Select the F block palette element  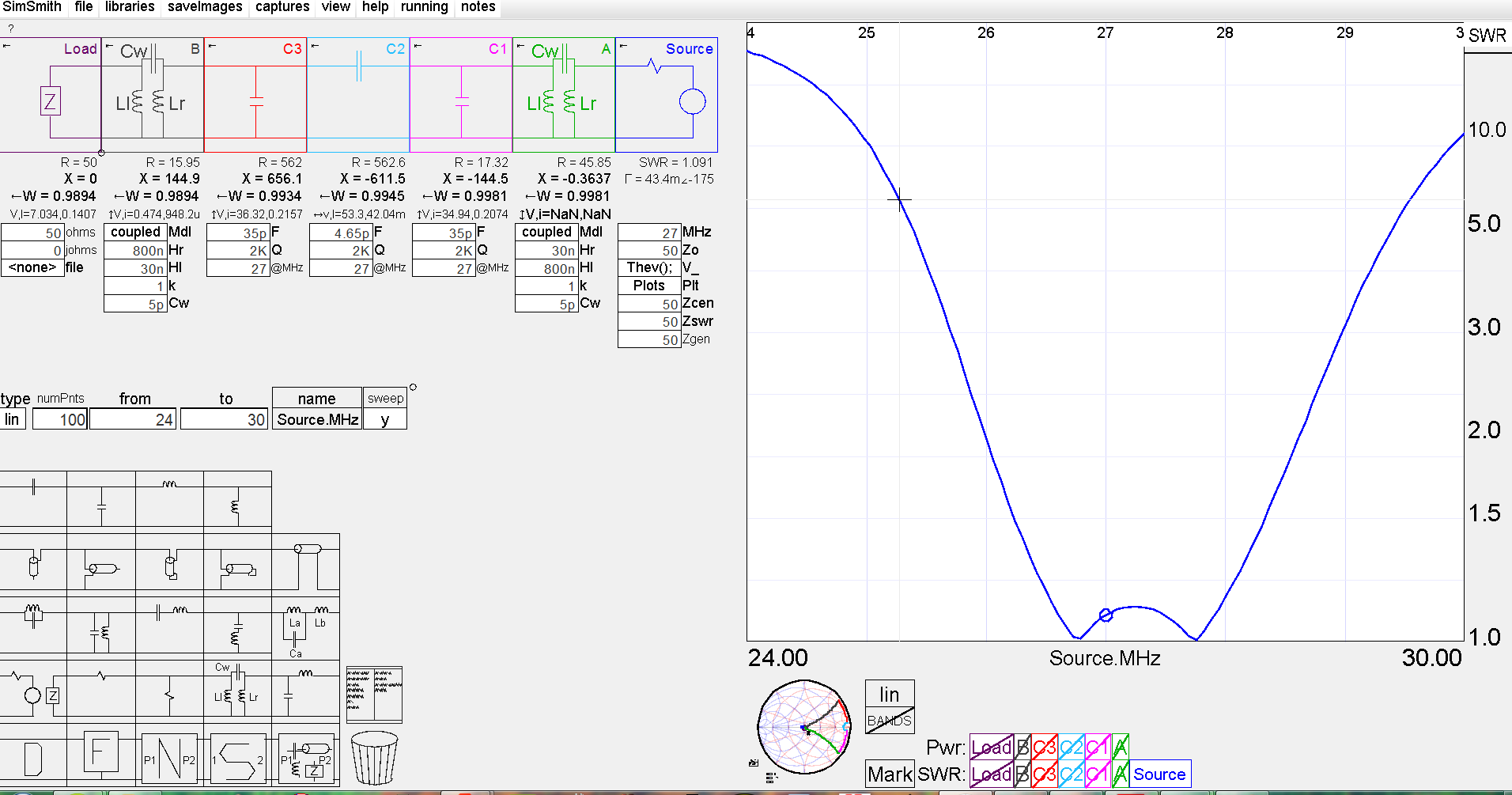100,755
